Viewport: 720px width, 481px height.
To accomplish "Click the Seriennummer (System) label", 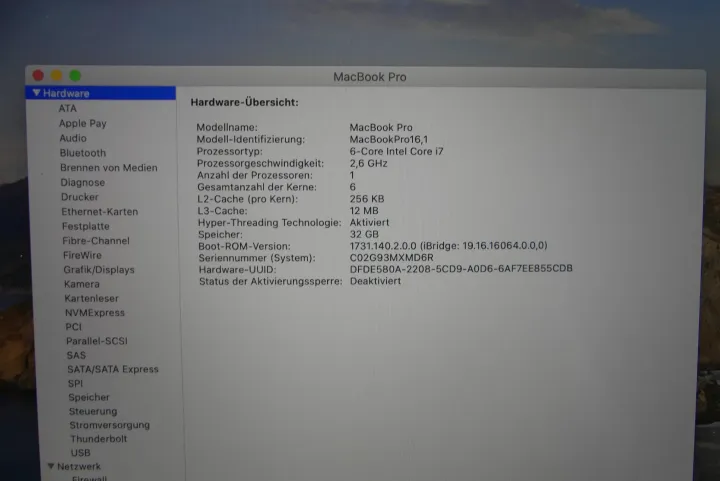I will pyautogui.click(x=257, y=258).
